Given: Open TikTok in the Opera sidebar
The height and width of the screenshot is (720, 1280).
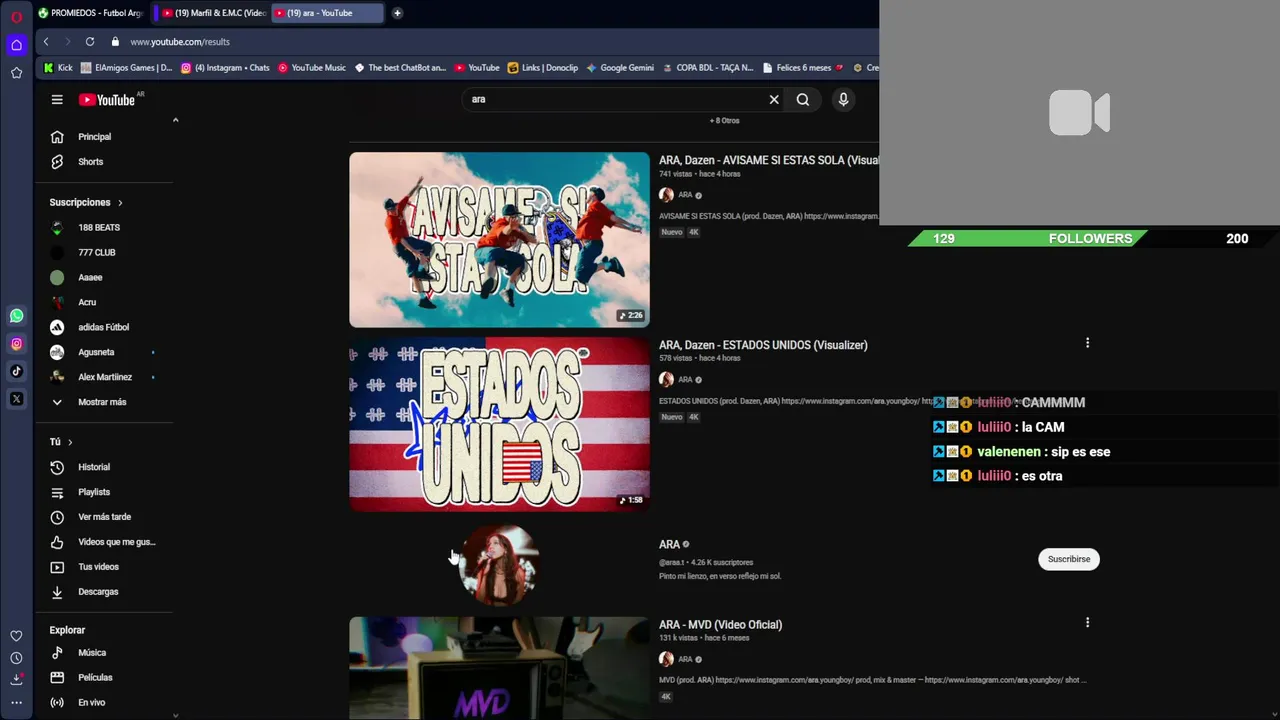Looking at the screenshot, I should (x=16, y=371).
